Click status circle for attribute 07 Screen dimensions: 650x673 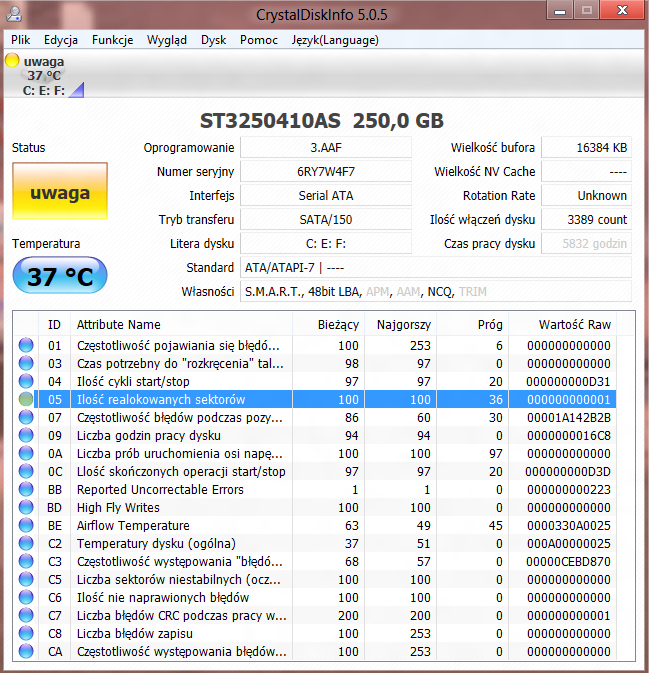(26, 417)
